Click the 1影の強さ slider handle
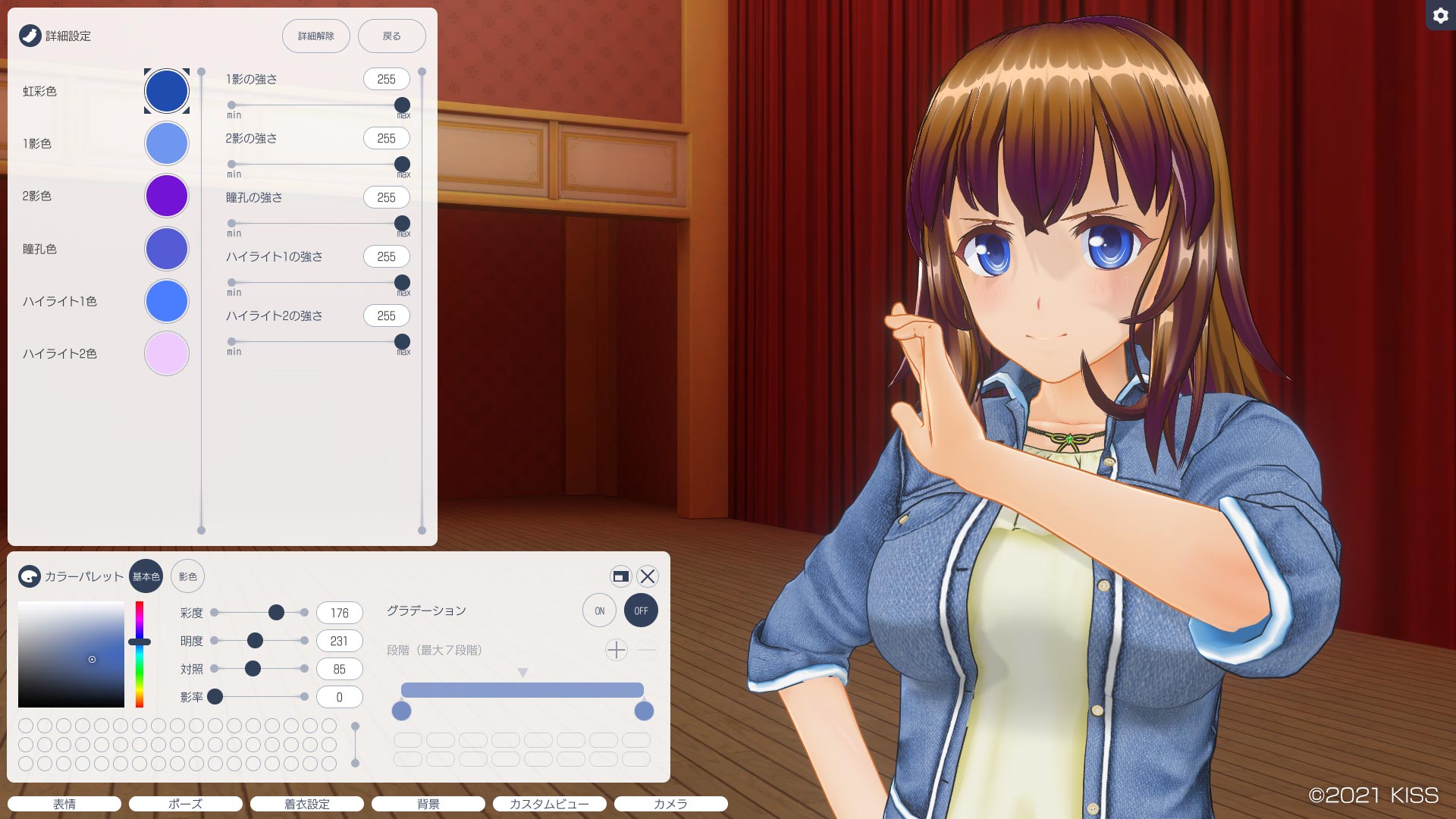 tap(403, 105)
